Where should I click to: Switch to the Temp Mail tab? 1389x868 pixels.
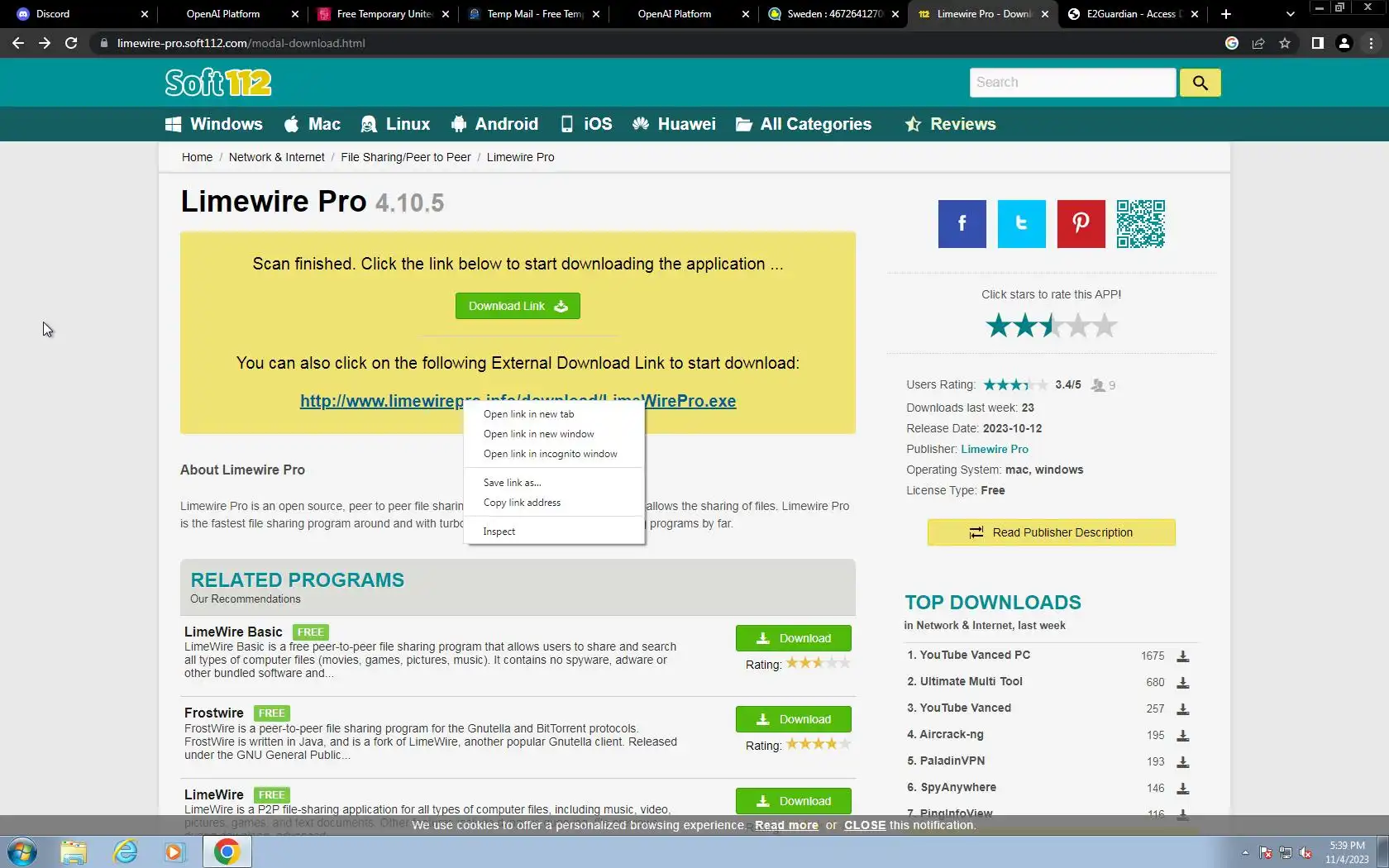click(532, 14)
